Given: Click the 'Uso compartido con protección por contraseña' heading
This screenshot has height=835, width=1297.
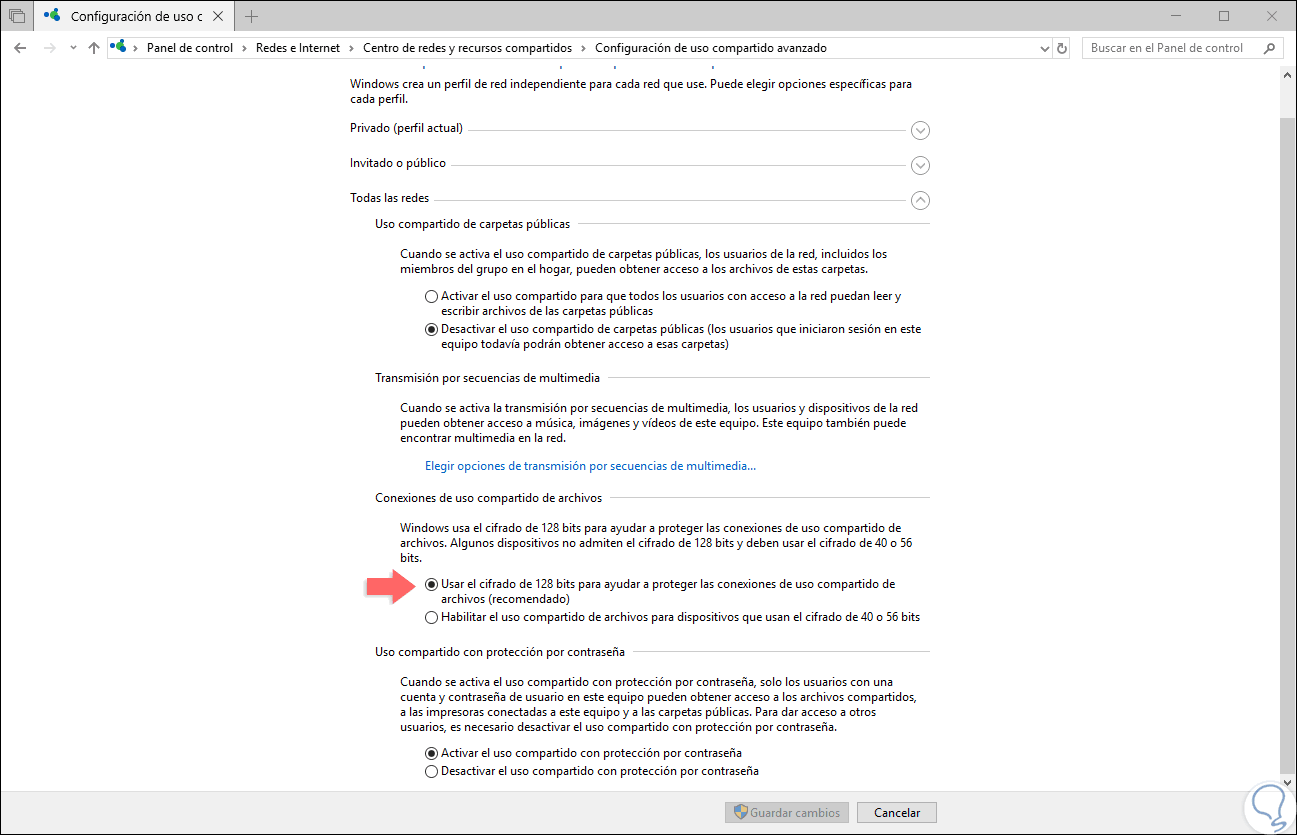Looking at the screenshot, I should [x=500, y=652].
